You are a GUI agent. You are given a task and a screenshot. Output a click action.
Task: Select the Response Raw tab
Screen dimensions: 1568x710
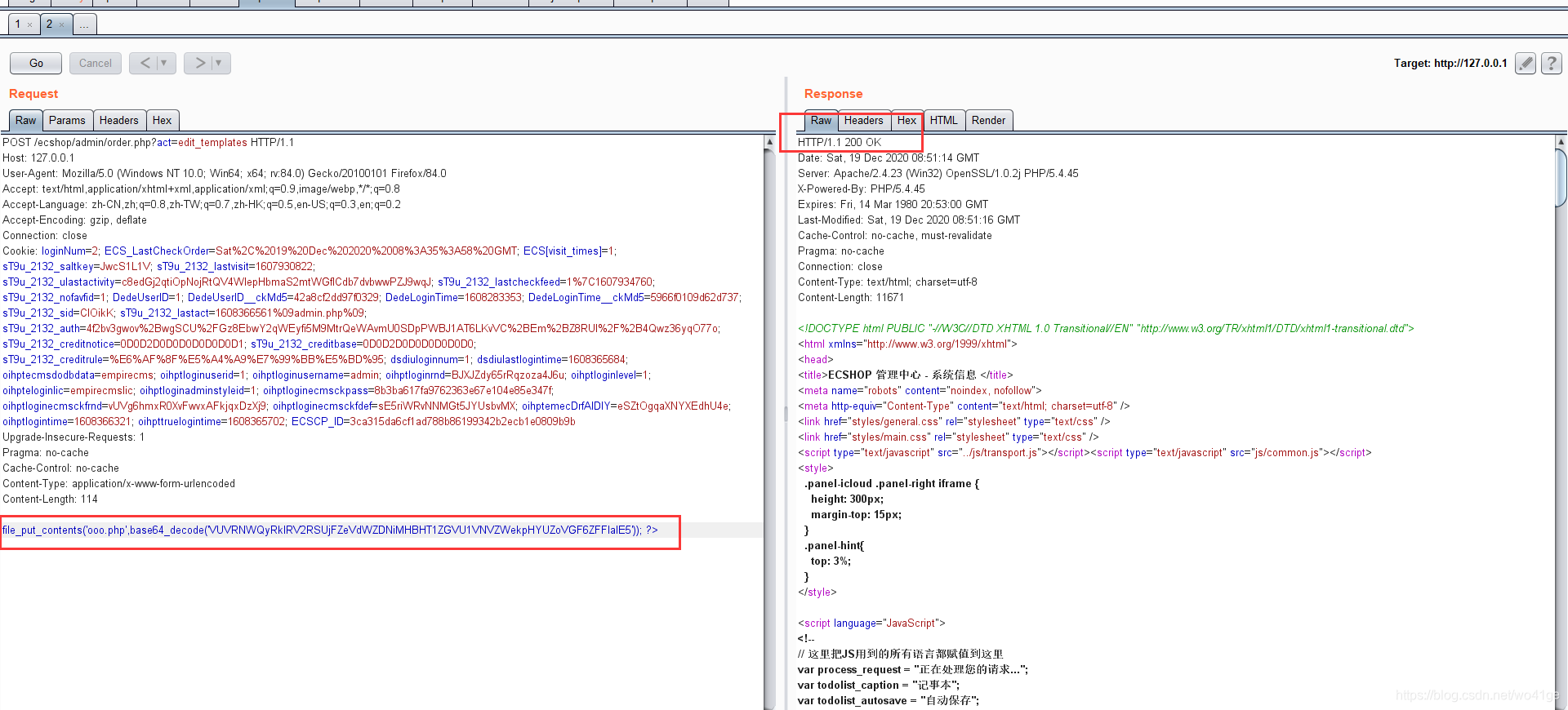pos(821,120)
